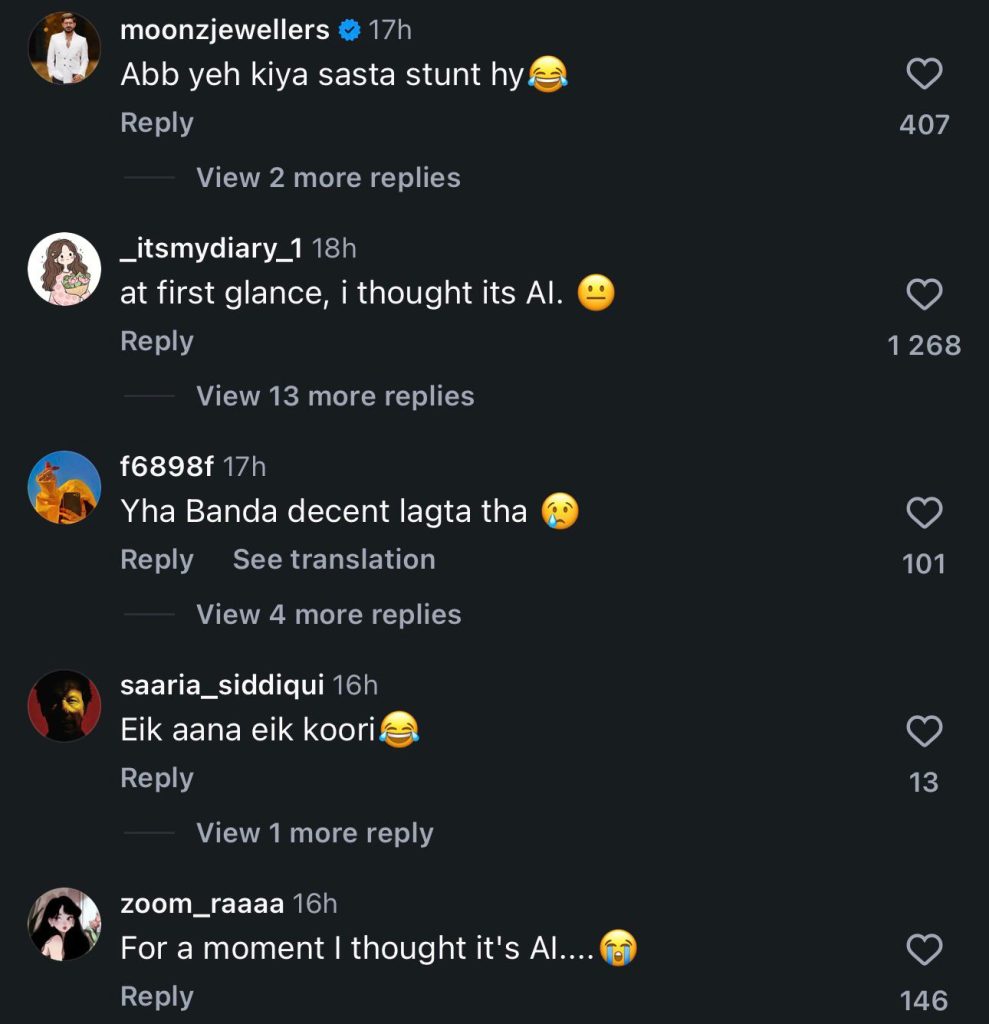This screenshot has height=1024, width=989.
Task: Like zoom_raaaa's comment heart
Action: [924, 950]
